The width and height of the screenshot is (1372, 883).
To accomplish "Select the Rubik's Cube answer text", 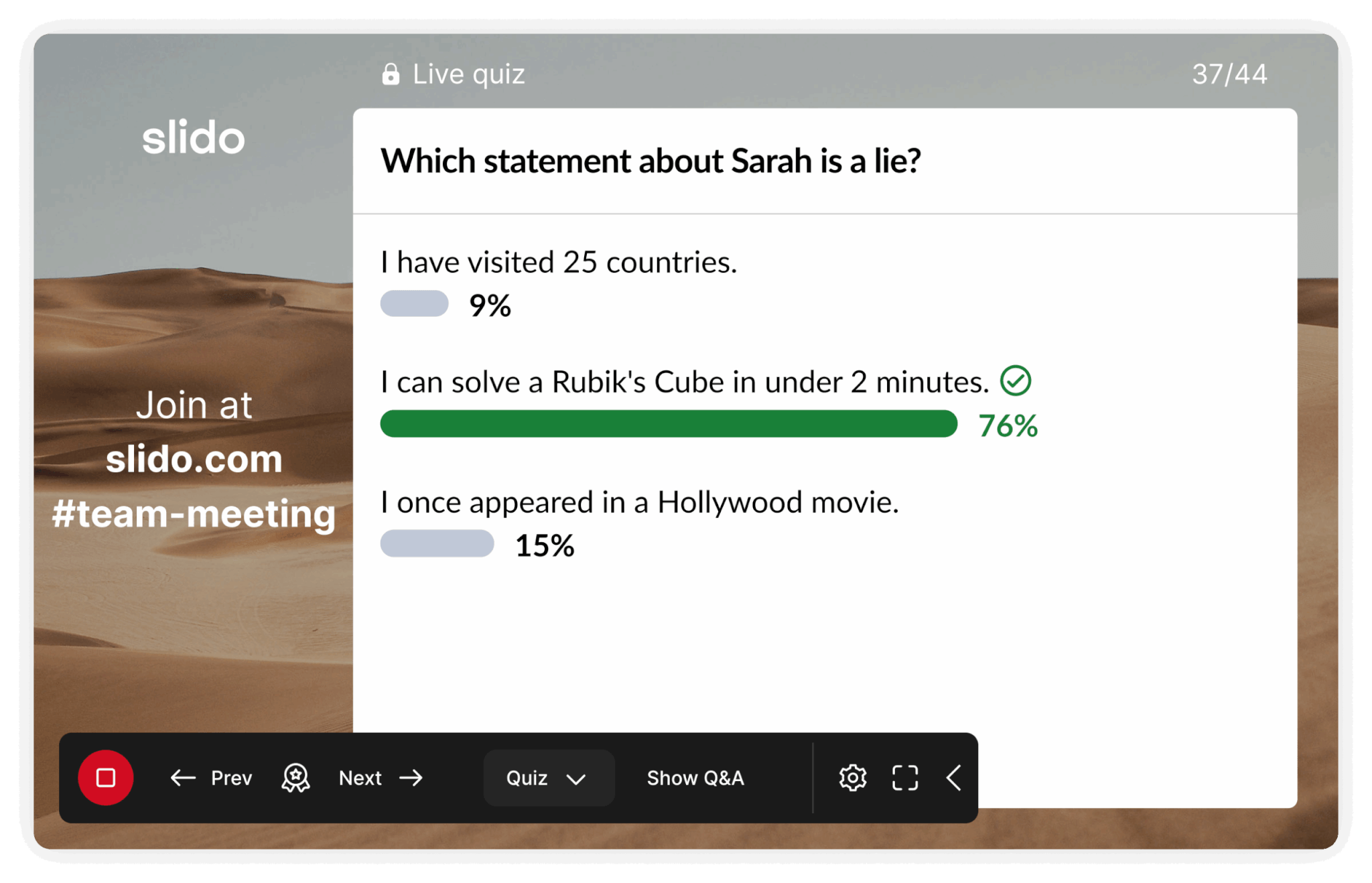I will [x=685, y=382].
